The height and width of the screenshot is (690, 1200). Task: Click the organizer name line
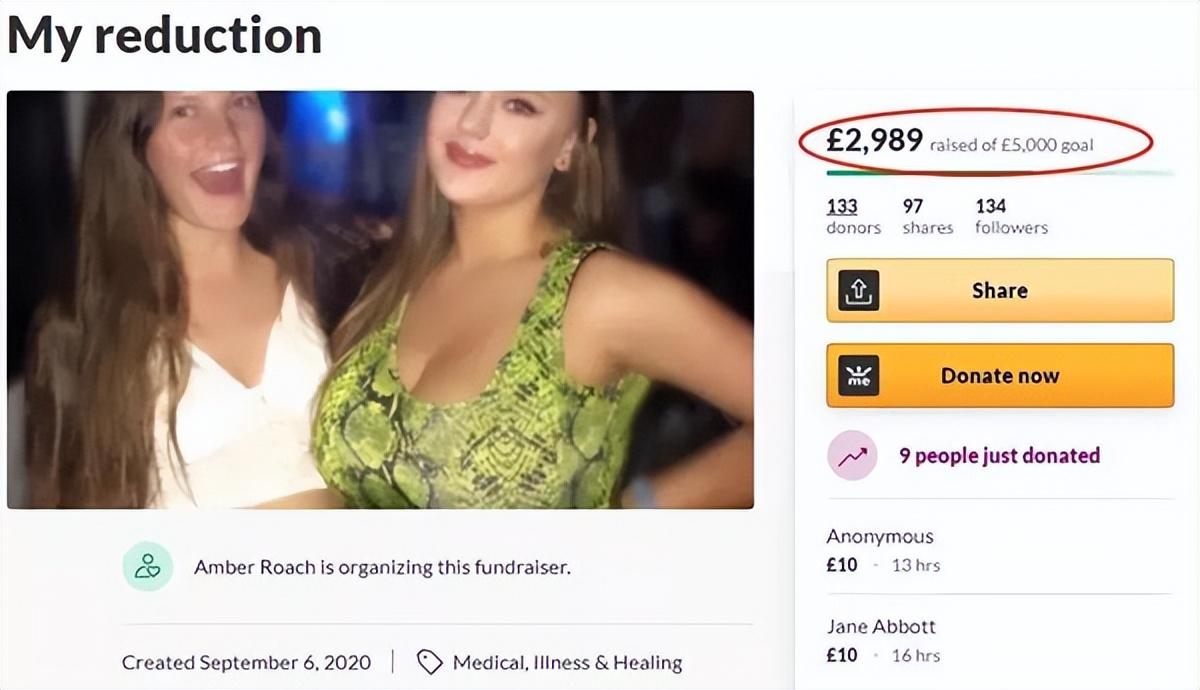(382, 567)
